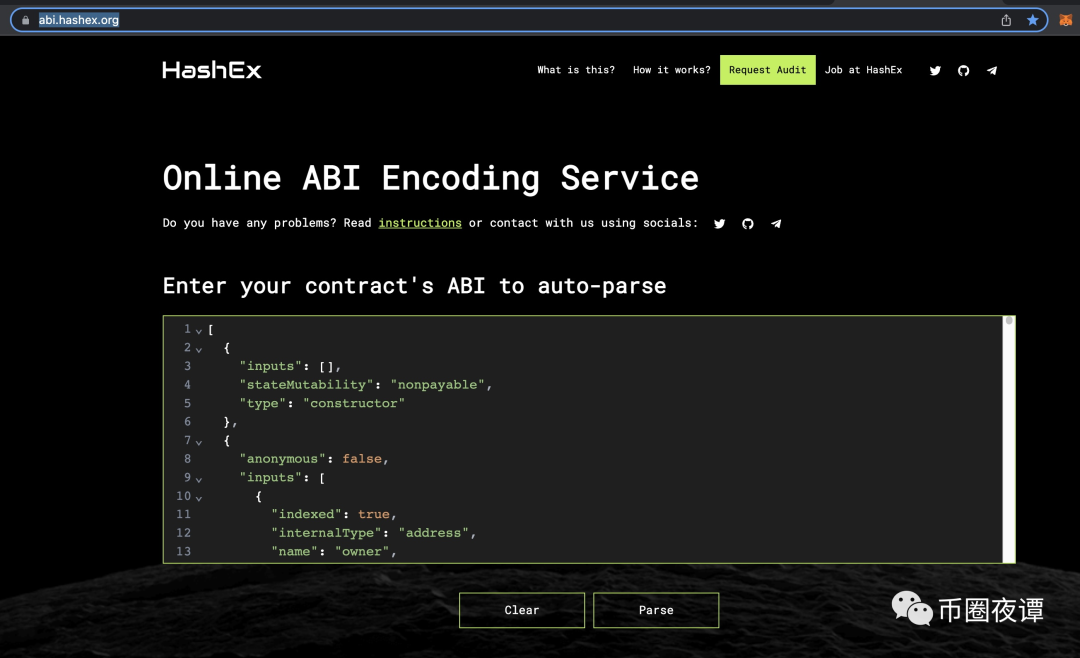Open Twitter icon beside 'using socials'

[x=719, y=223]
